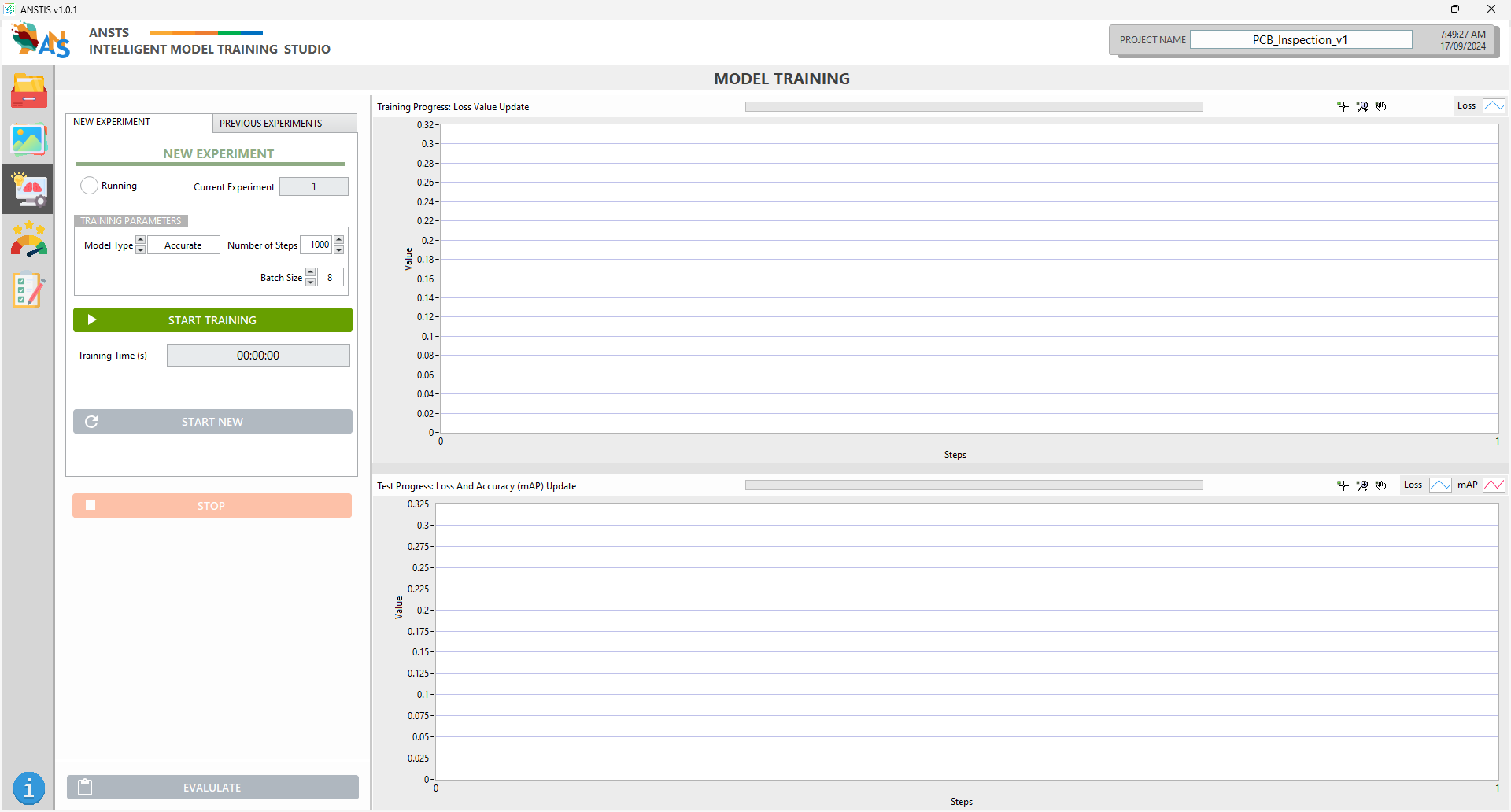Open the checklist report icon in sidebar

tap(28, 290)
